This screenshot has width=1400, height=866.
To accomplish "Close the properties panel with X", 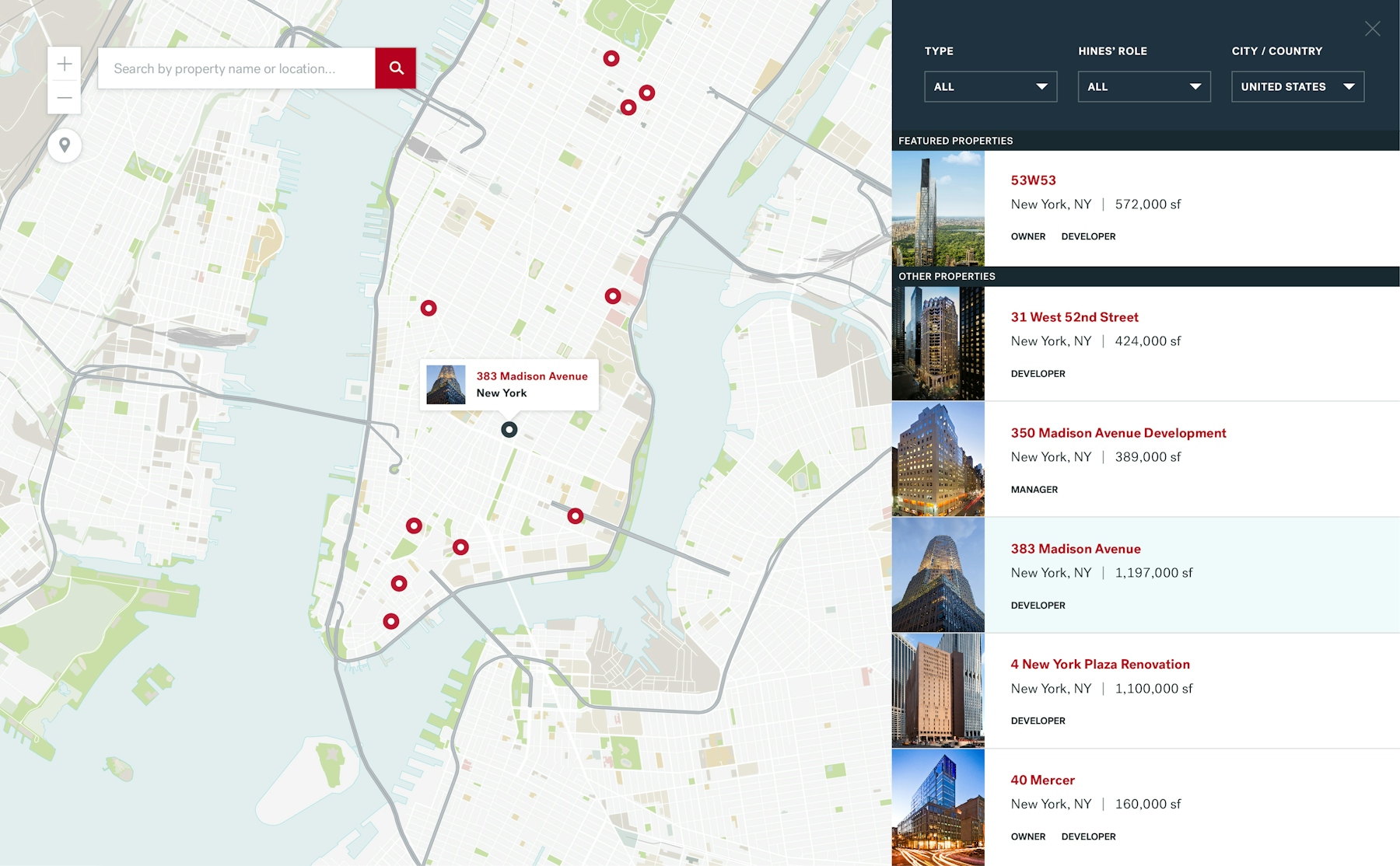I will (1372, 29).
